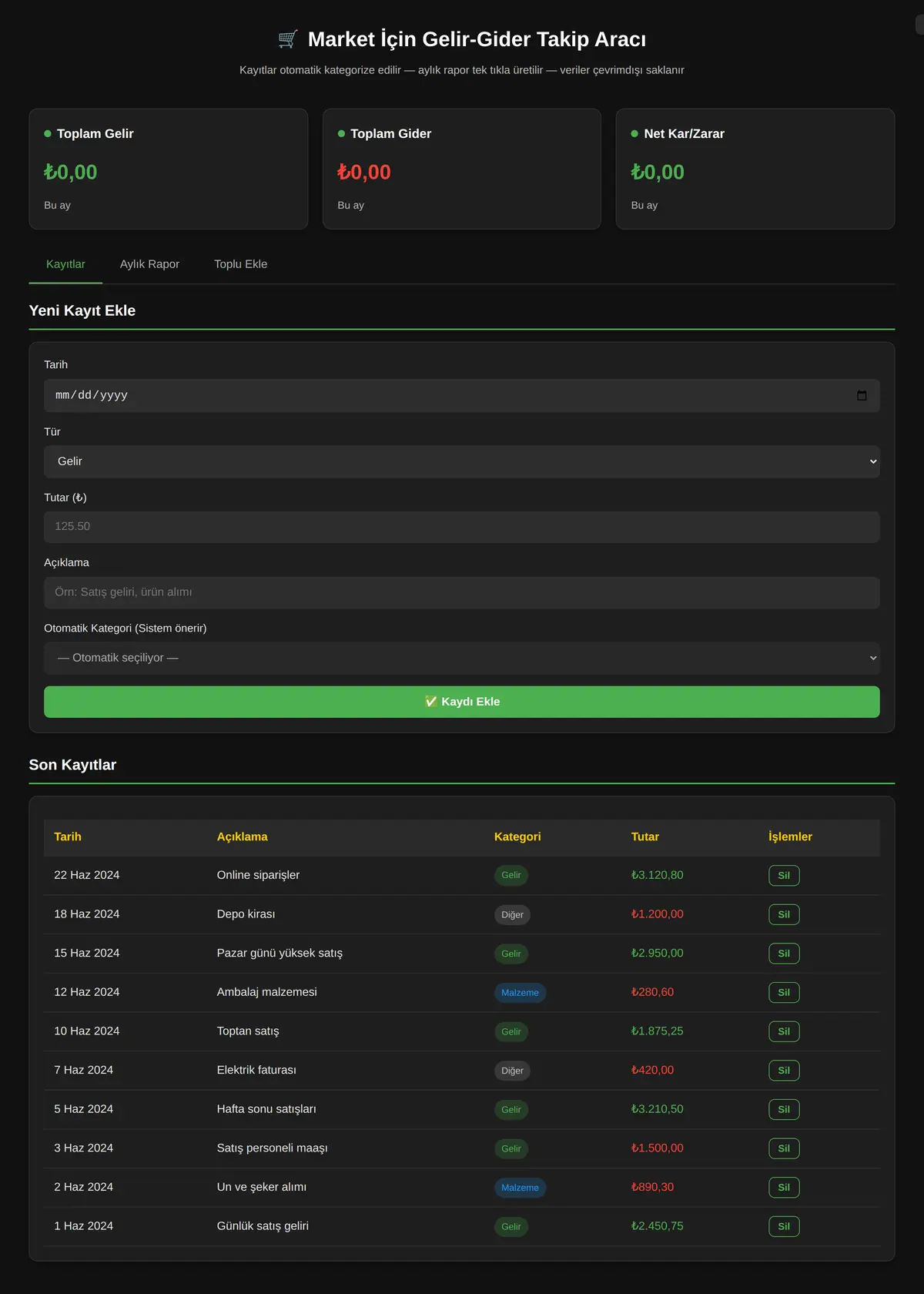Click the Diğer badge on Depo kirası row
This screenshot has height=1294, width=924.
pyautogui.click(x=512, y=915)
